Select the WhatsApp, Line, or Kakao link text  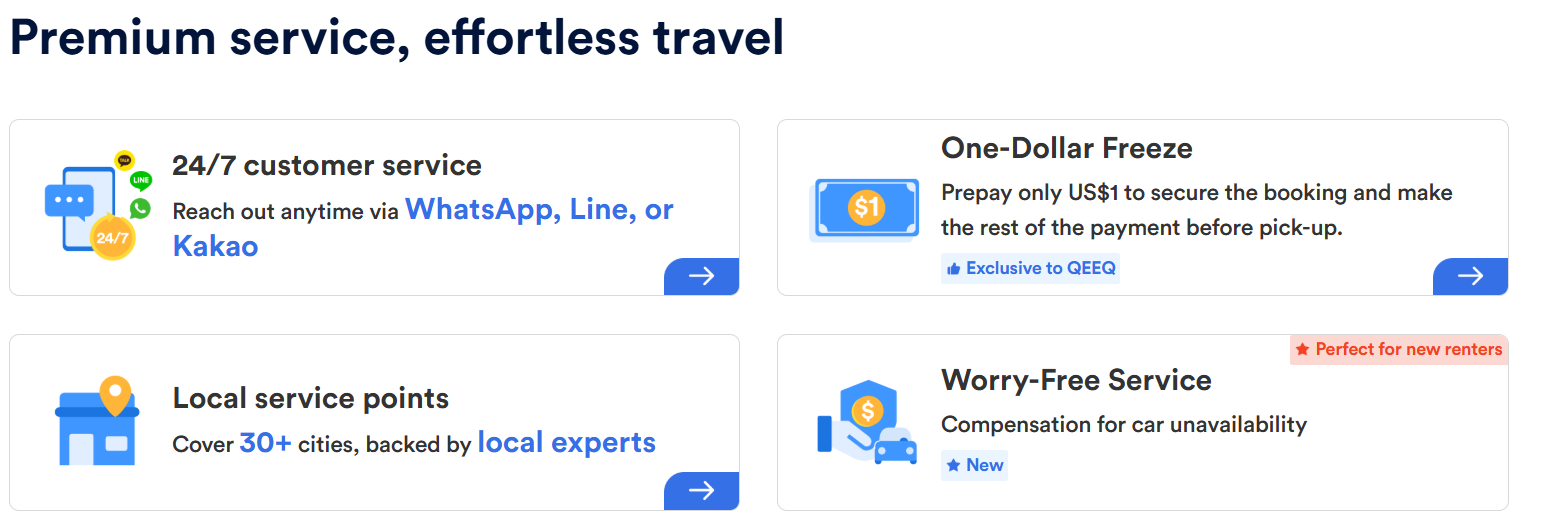(423, 227)
